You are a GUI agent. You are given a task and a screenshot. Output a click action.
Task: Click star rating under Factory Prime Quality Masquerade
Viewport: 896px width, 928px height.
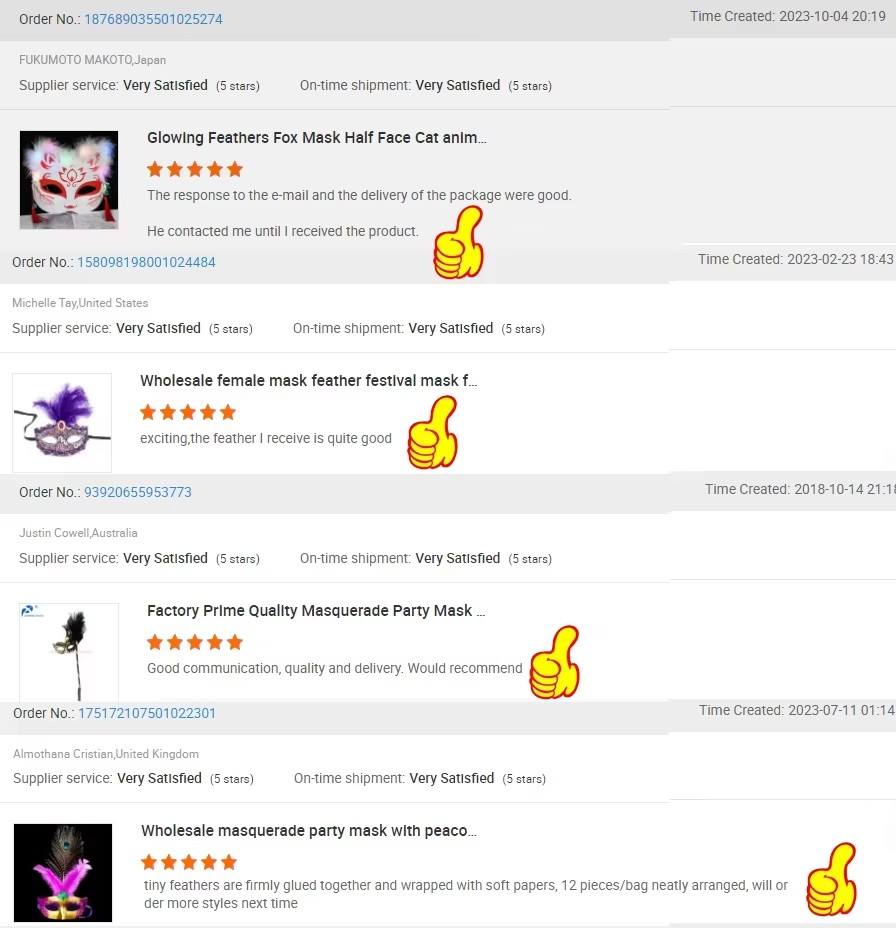click(x=195, y=642)
